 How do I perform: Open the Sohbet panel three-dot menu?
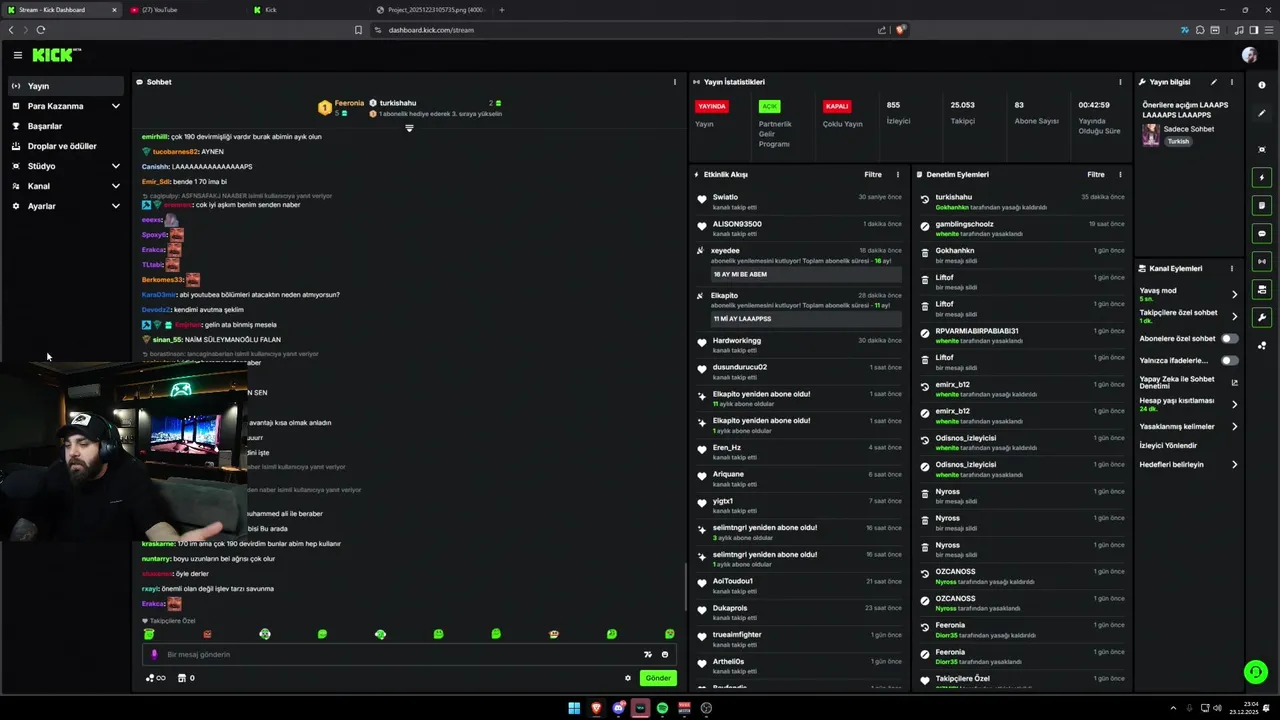point(675,82)
